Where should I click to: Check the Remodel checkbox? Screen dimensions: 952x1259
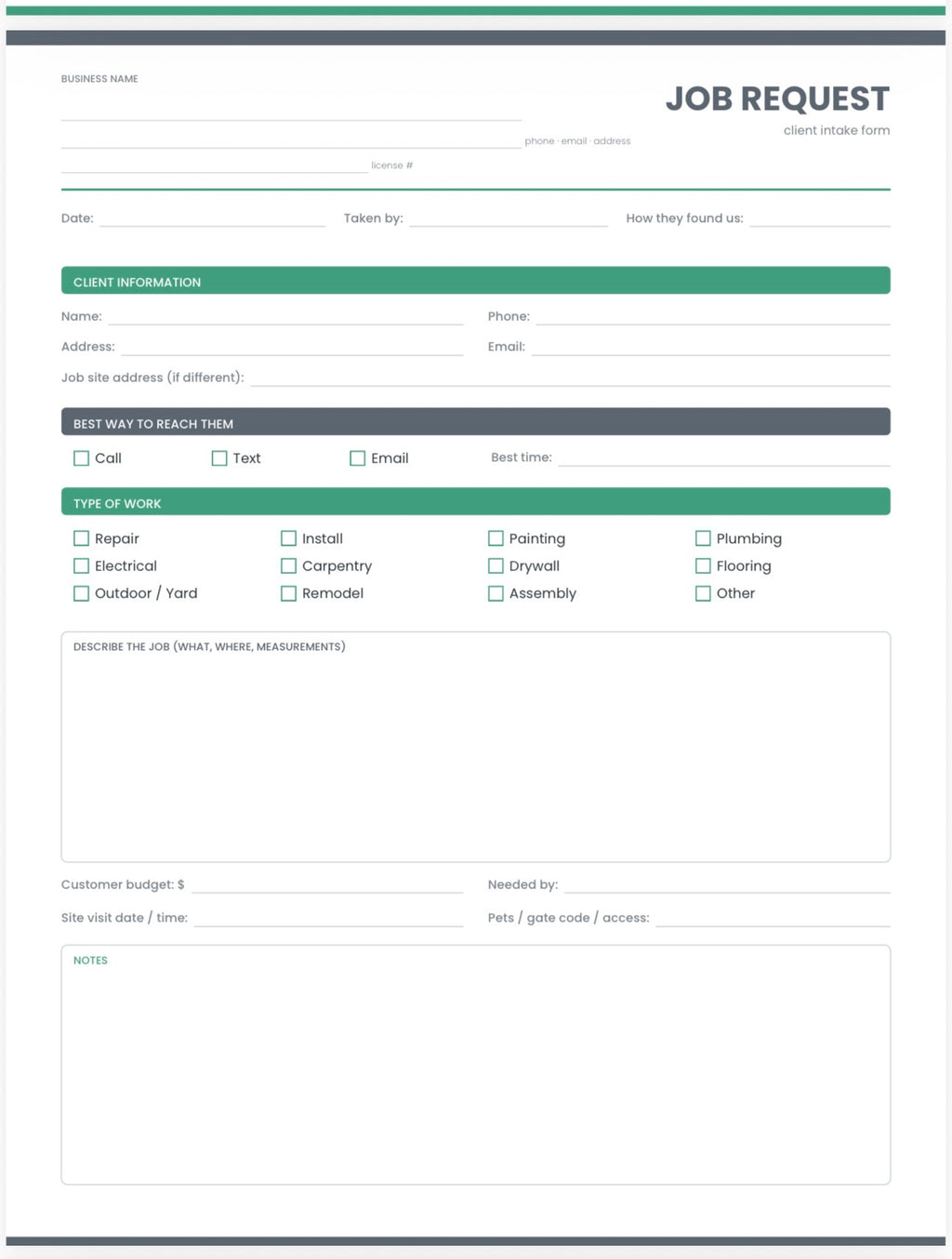click(x=288, y=593)
